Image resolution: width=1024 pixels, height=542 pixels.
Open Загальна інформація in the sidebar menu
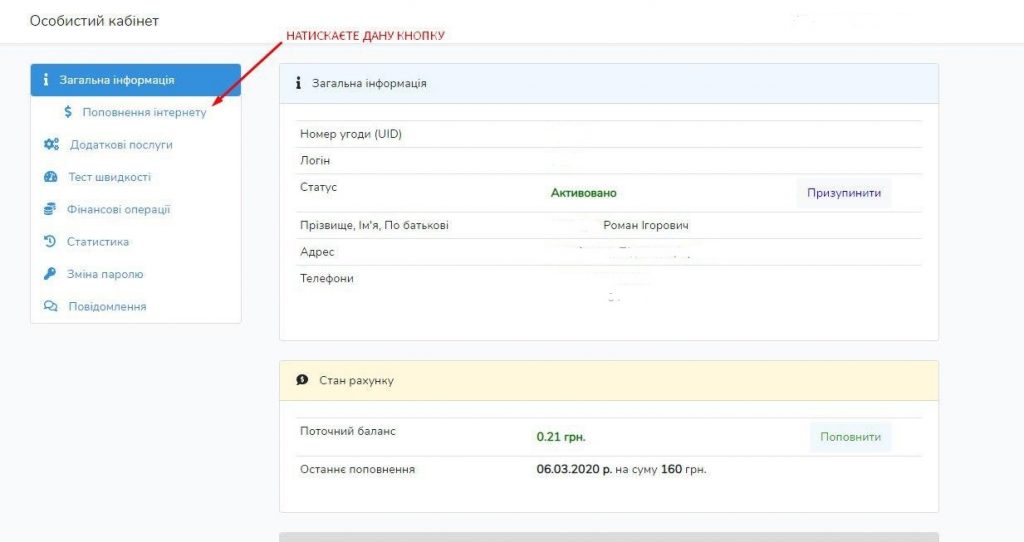(136, 80)
